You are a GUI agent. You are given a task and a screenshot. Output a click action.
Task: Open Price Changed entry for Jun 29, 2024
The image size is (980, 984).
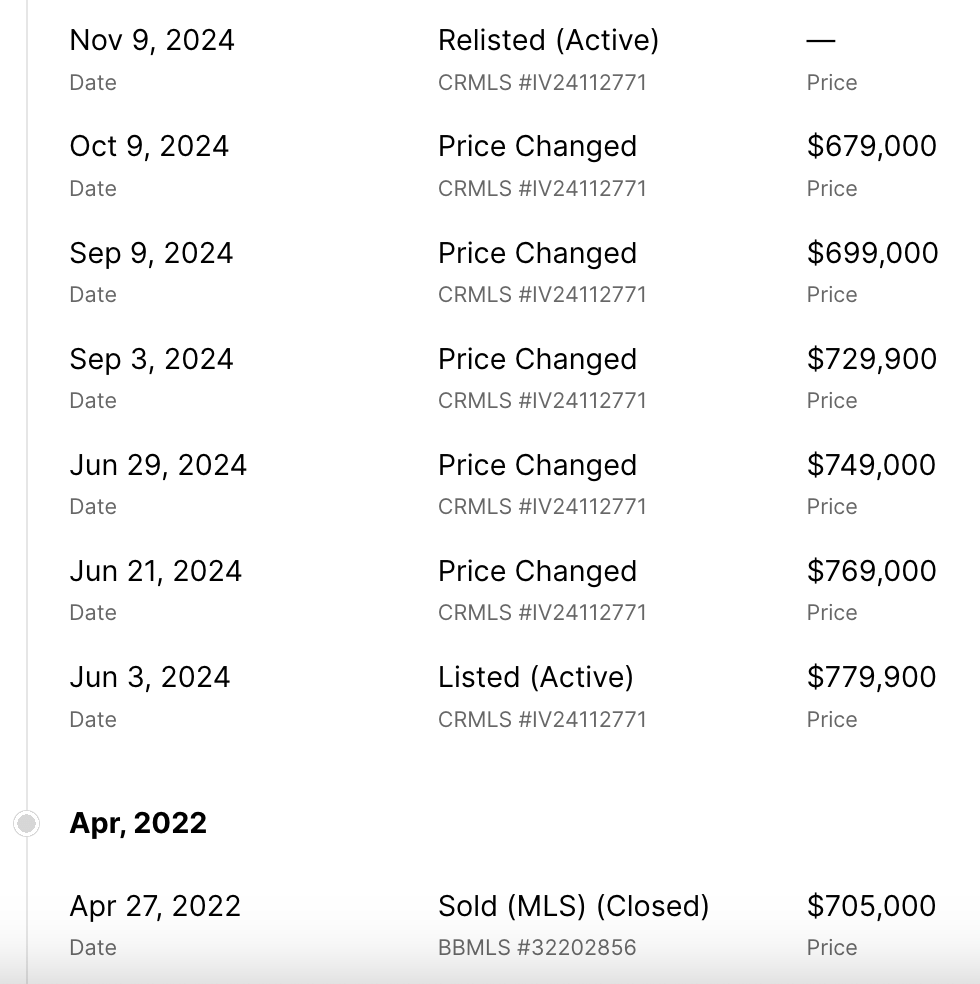pyautogui.click(x=537, y=465)
